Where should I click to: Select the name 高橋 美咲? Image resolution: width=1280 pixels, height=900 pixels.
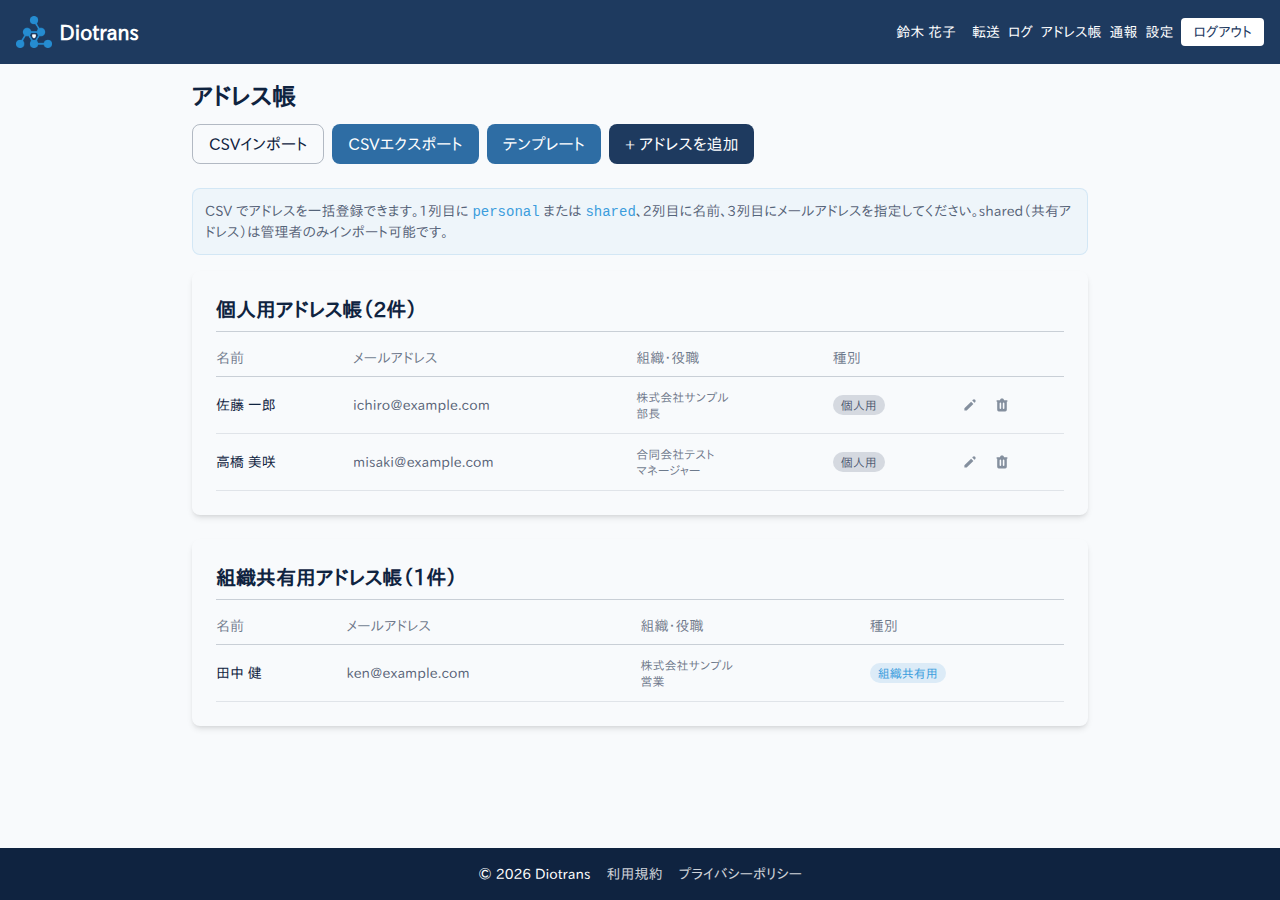246,462
